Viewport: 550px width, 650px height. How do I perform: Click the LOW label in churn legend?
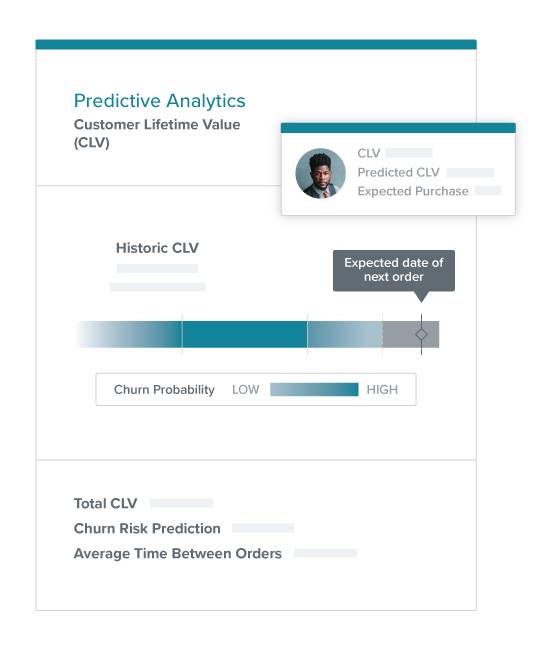coord(246,390)
